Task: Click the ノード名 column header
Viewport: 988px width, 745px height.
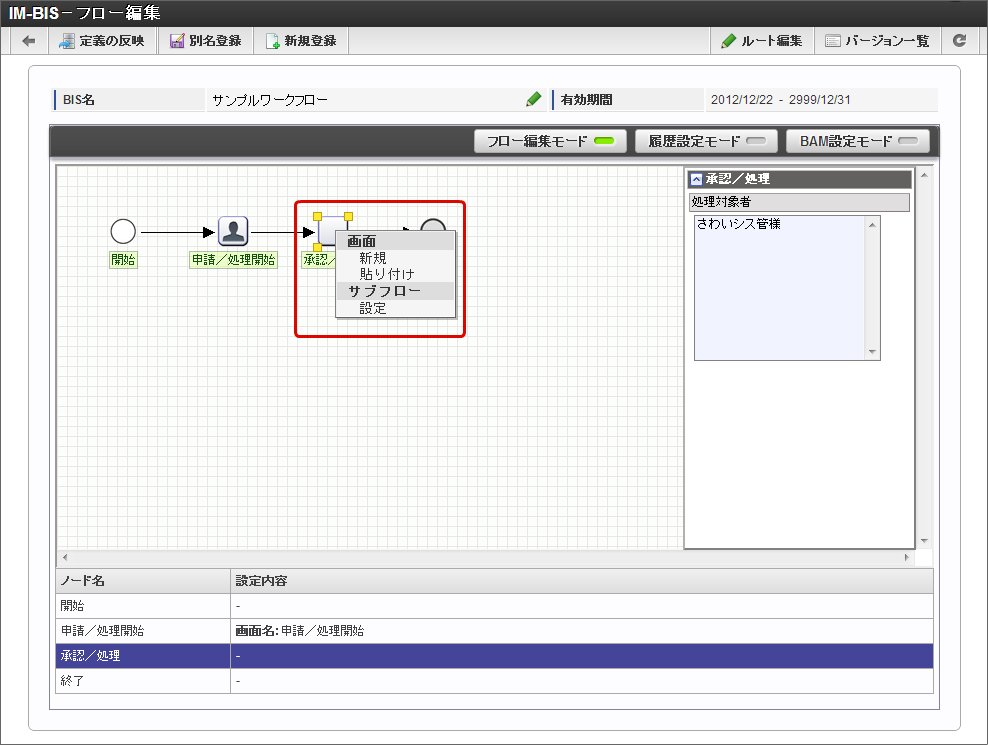Action: (x=143, y=580)
